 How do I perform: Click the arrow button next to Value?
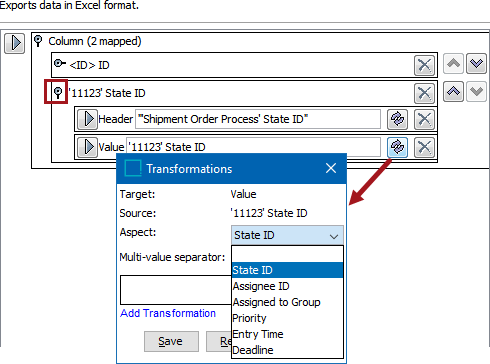point(87,147)
